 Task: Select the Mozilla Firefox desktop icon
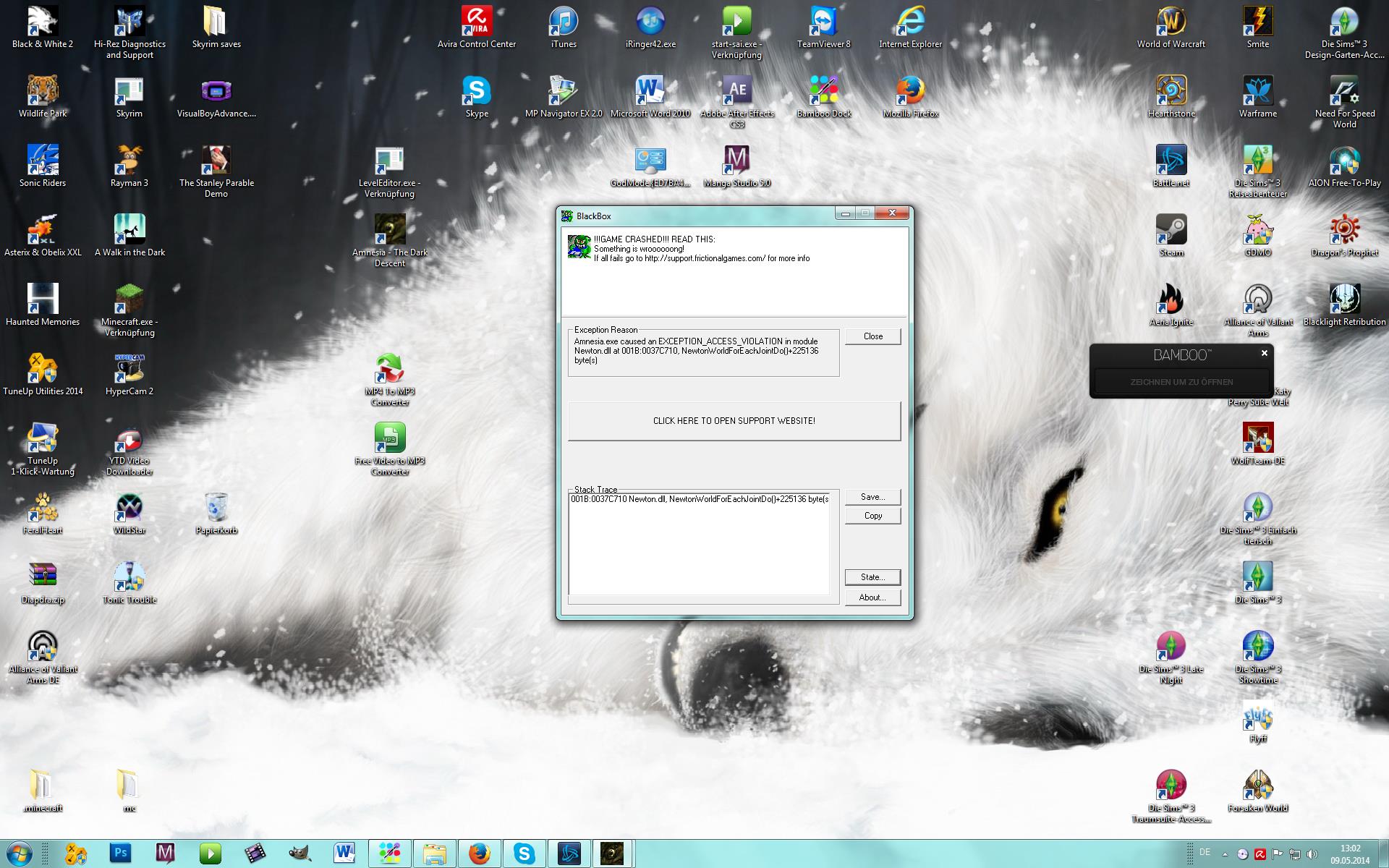[x=910, y=92]
